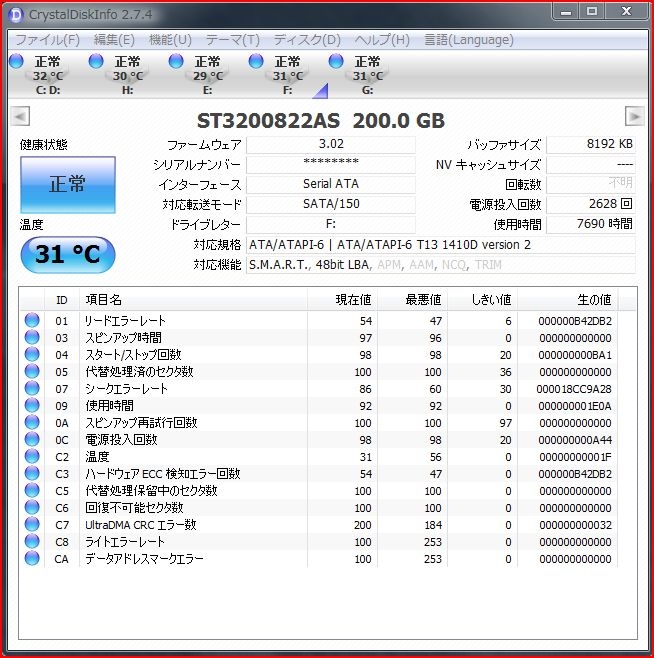Click the ID column header
The height and width of the screenshot is (658, 654).
62,300
